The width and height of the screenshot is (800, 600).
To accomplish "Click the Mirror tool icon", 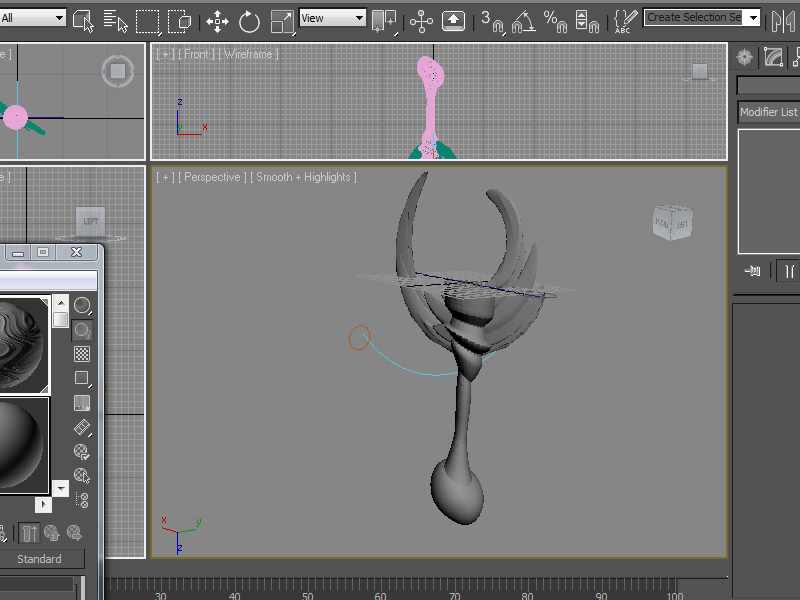I will click(784, 21).
